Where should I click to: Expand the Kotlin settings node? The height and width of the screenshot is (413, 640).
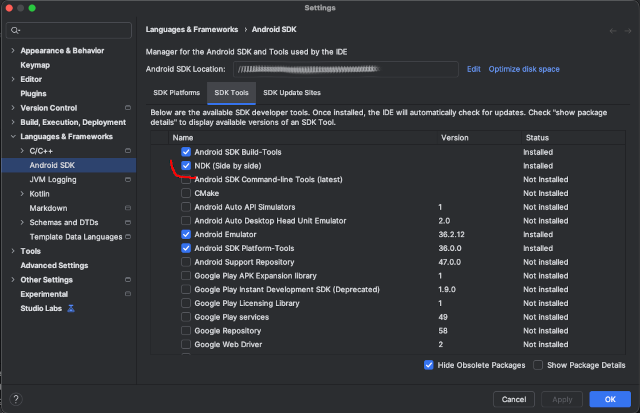22,194
